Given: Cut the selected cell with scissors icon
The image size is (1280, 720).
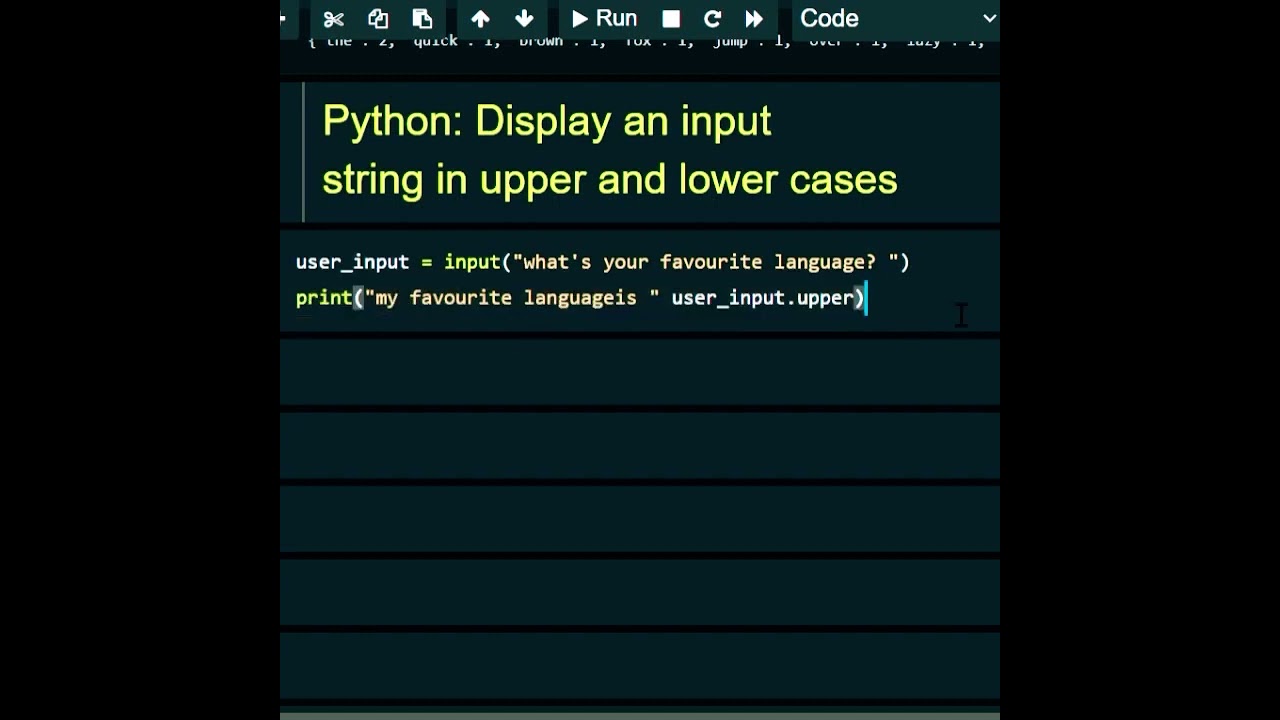Looking at the screenshot, I should (x=334, y=19).
